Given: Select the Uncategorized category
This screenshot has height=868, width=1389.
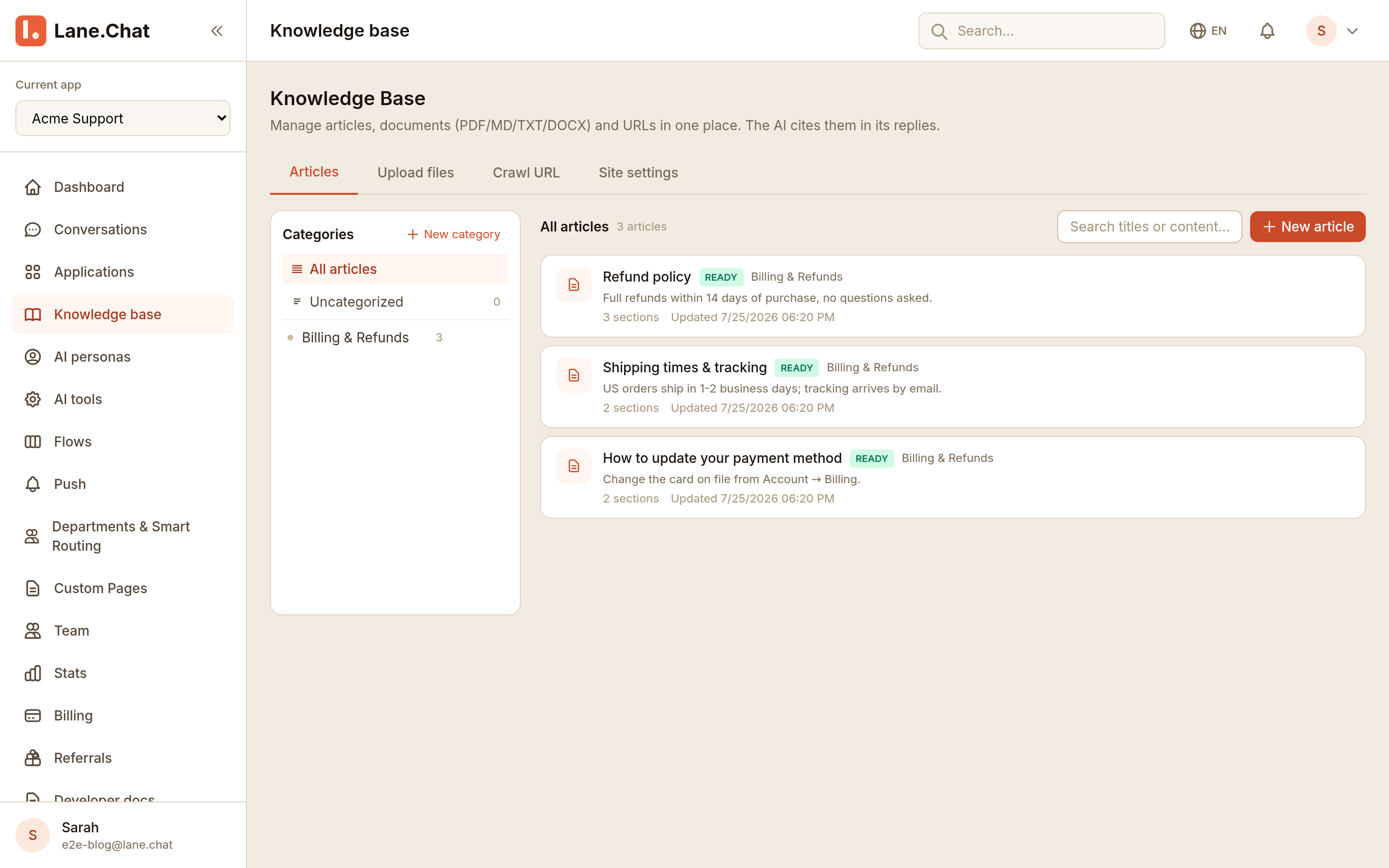Looking at the screenshot, I should pos(395,301).
